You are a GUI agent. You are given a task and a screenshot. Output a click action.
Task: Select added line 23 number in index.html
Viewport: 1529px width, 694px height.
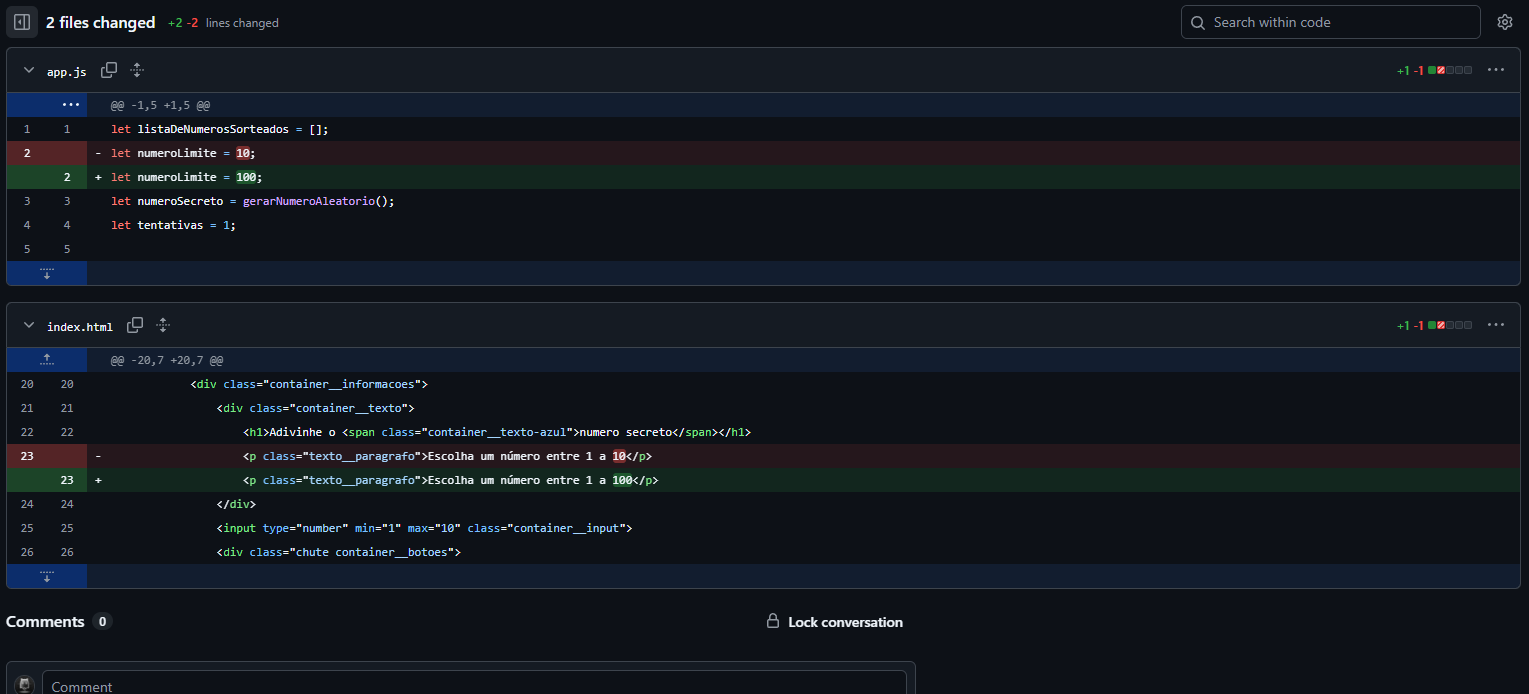(x=67, y=480)
